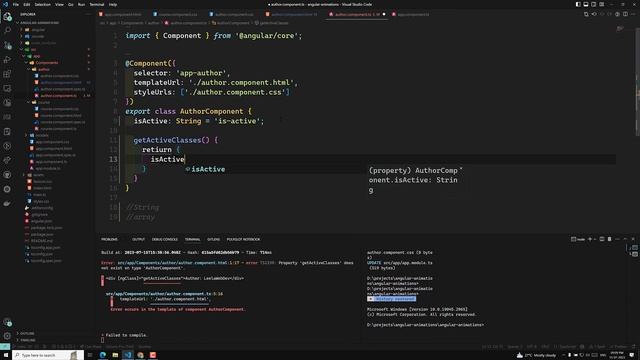Open the Help menu
Image resolution: width=640 pixels, height=360 pixels.
coord(113,4)
